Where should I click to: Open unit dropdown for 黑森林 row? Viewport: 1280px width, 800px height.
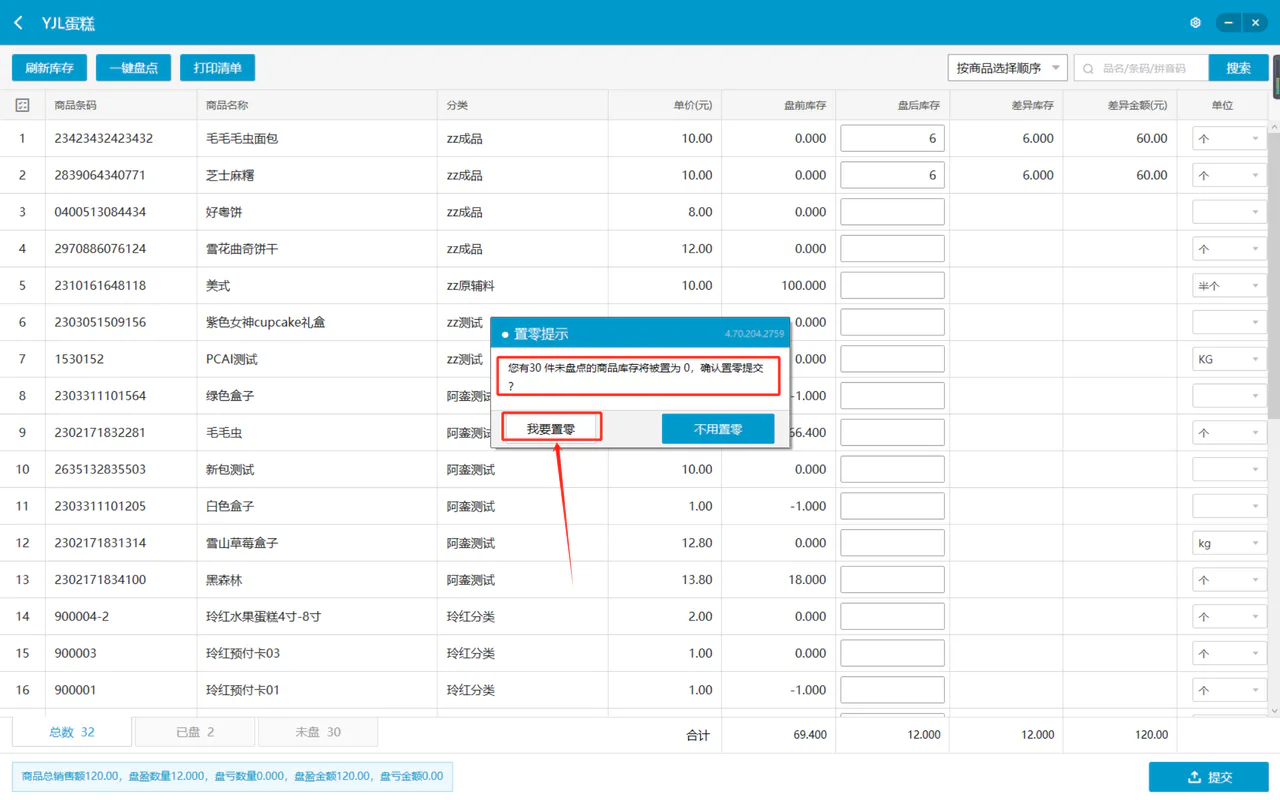tap(1229, 580)
